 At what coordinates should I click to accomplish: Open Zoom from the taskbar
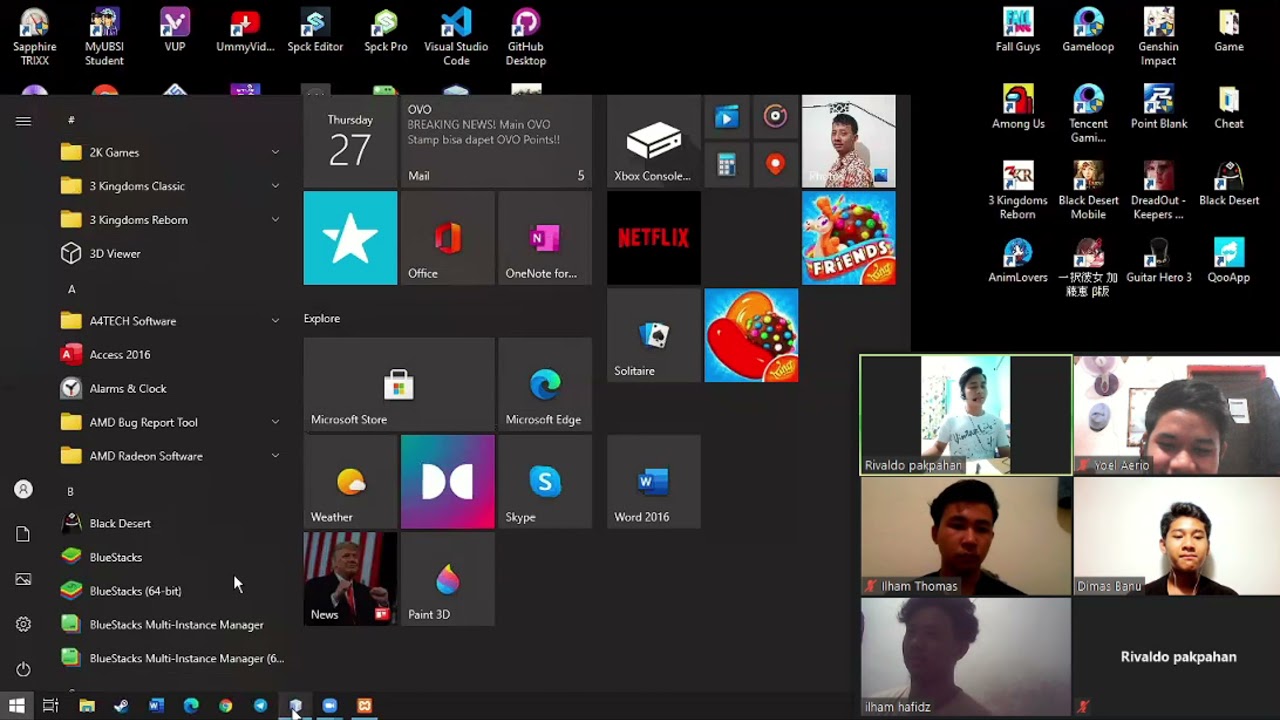[x=330, y=706]
